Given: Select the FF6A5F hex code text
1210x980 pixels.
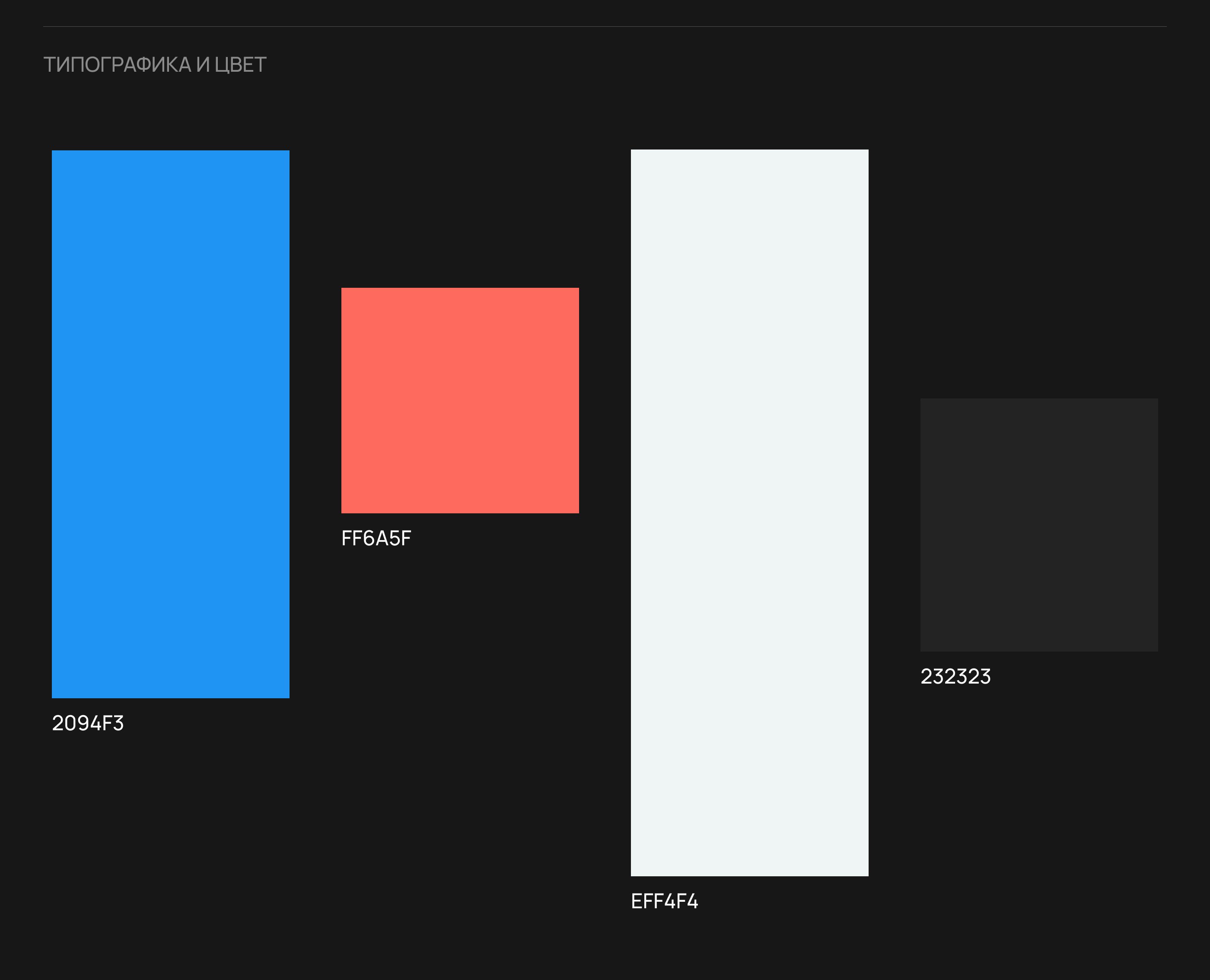Looking at the screenshot, I should click(376, 538).
